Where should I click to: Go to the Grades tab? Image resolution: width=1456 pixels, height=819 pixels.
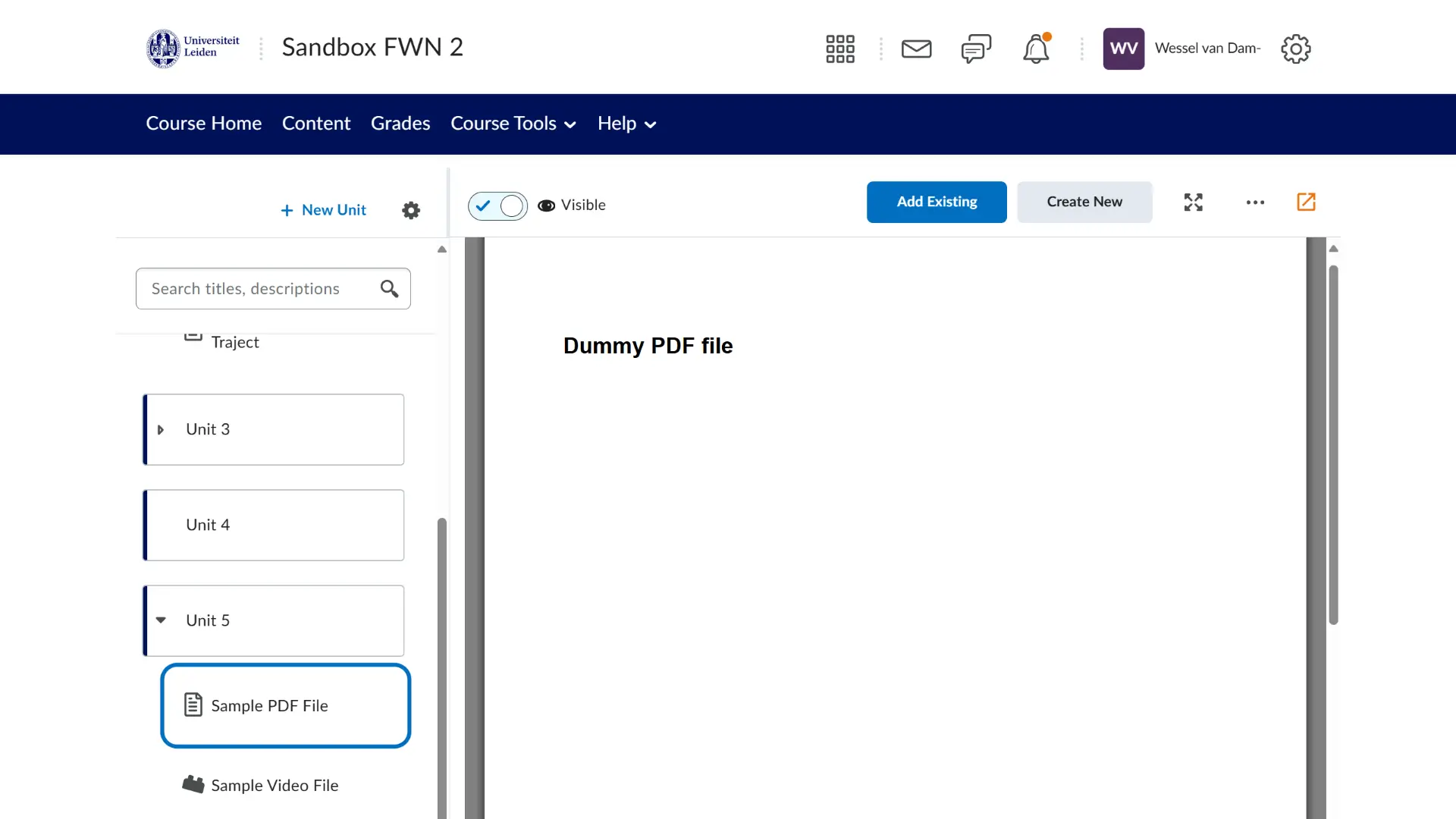400,124
